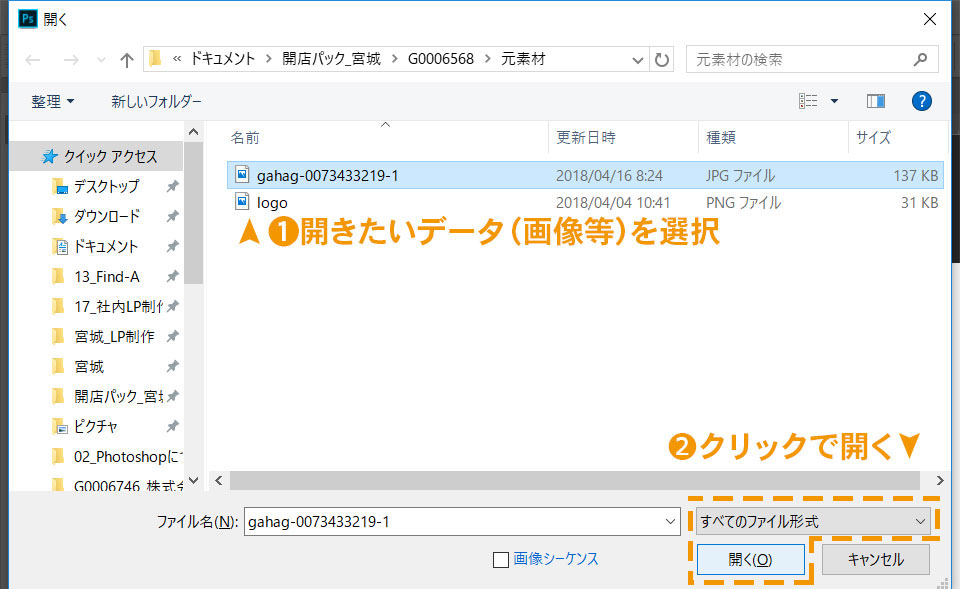Click horizontal scrollbar right arrow
960x589 pixels.
[940, 481]
